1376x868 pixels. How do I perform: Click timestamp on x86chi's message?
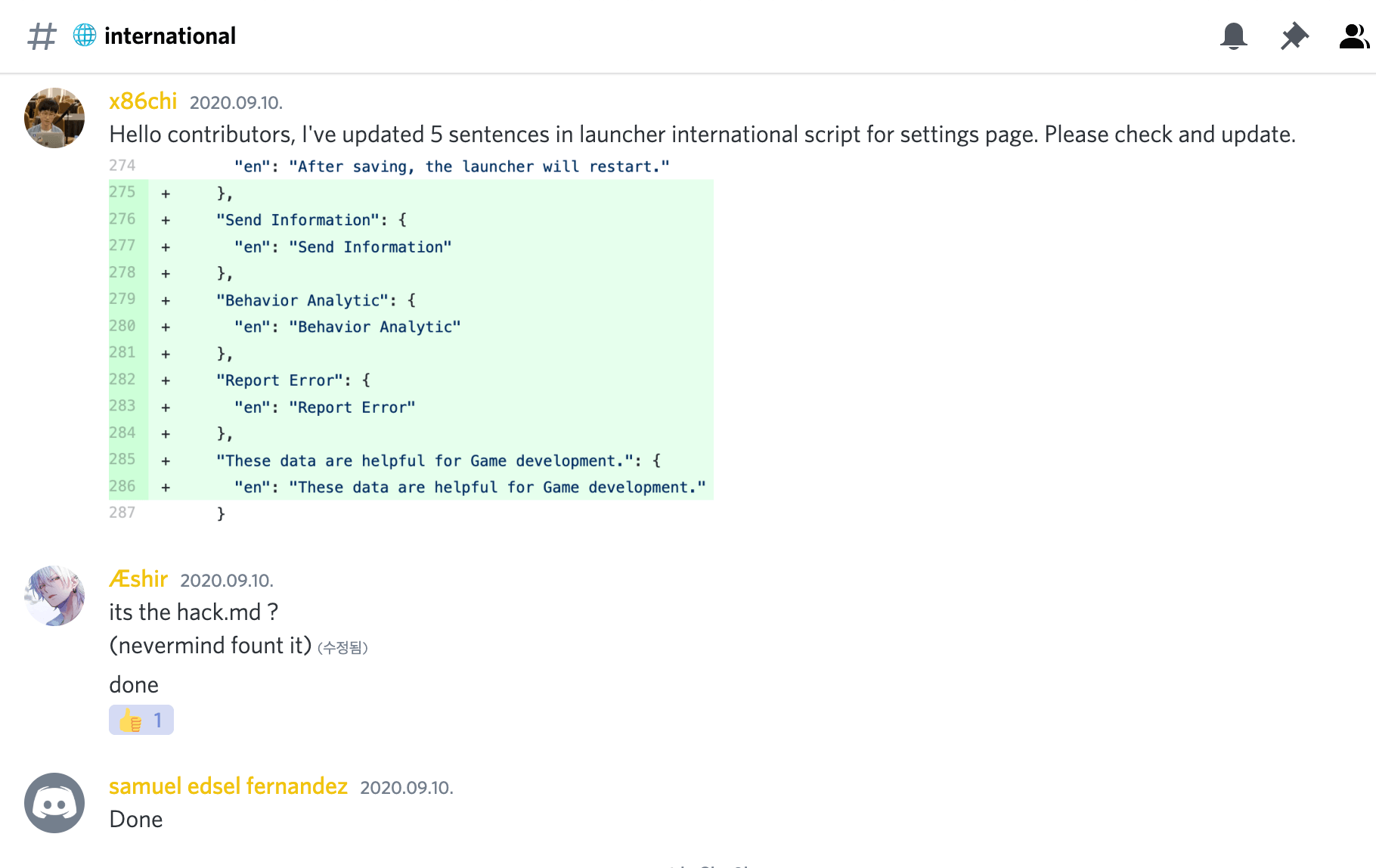[236, 103]
